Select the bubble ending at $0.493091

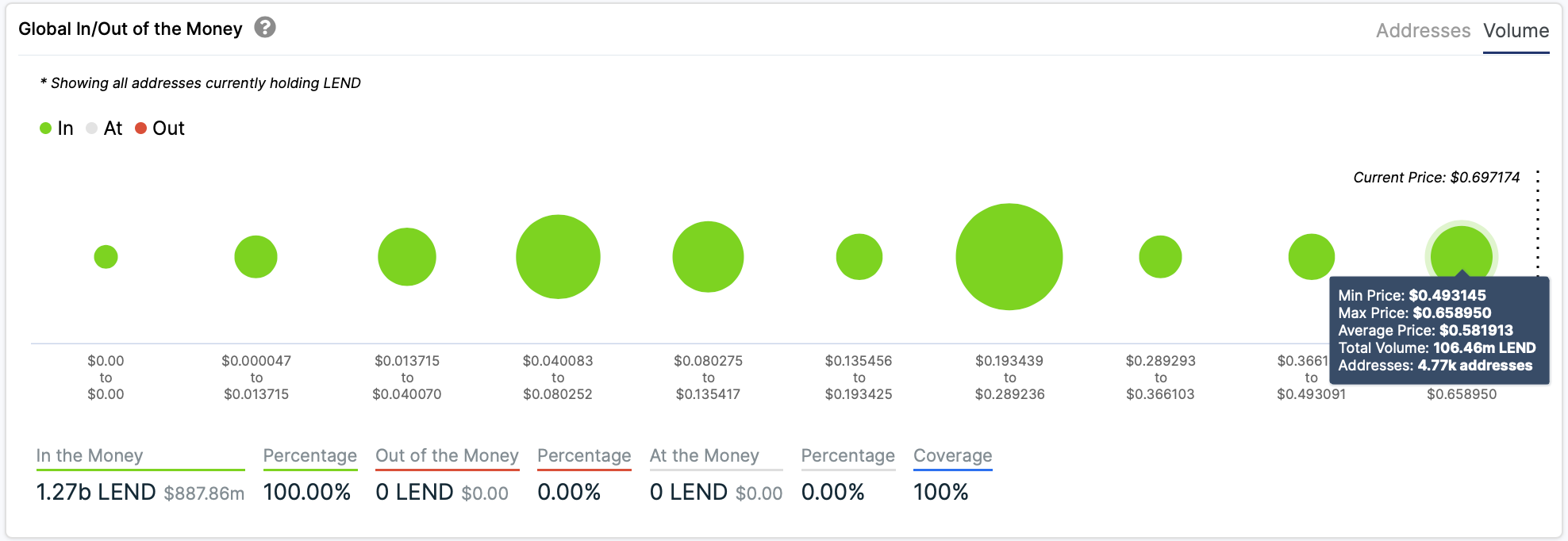pos(1311,257)
